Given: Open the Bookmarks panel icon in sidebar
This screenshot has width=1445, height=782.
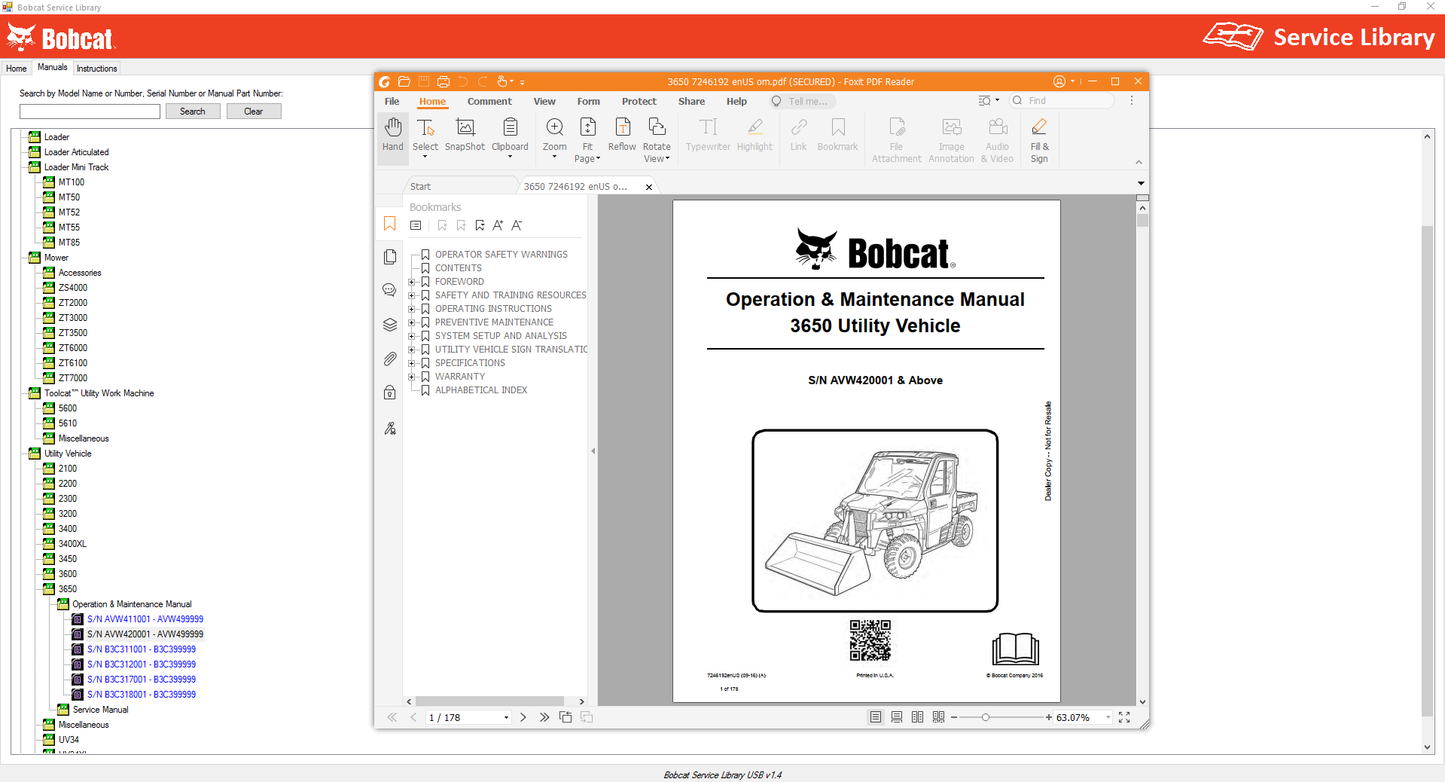Looking at the screenshot, I should [390, 224].
